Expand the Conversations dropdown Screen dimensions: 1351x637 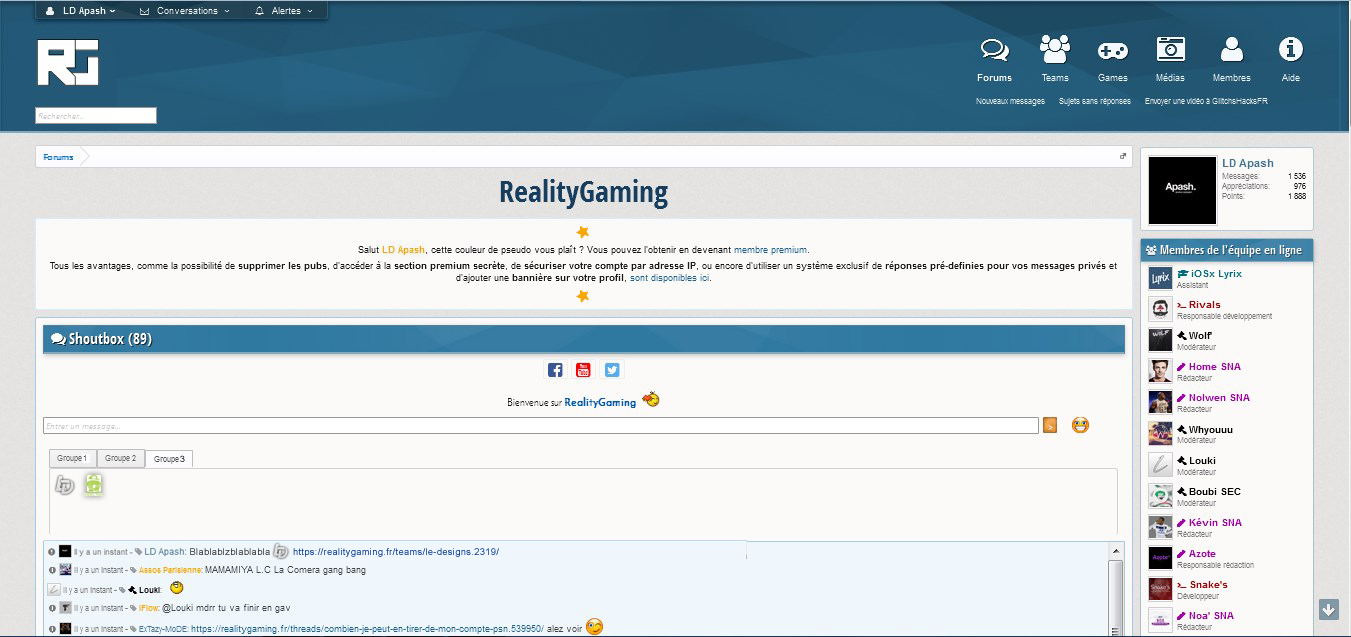coord(185,11)
